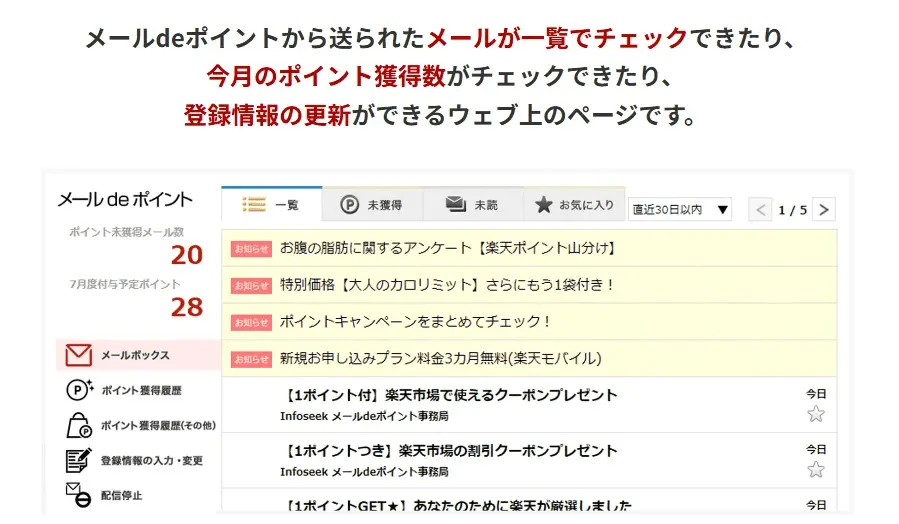Favorite the 楽天市場の割引クーポンプレゼント email

tap(816, 470)
